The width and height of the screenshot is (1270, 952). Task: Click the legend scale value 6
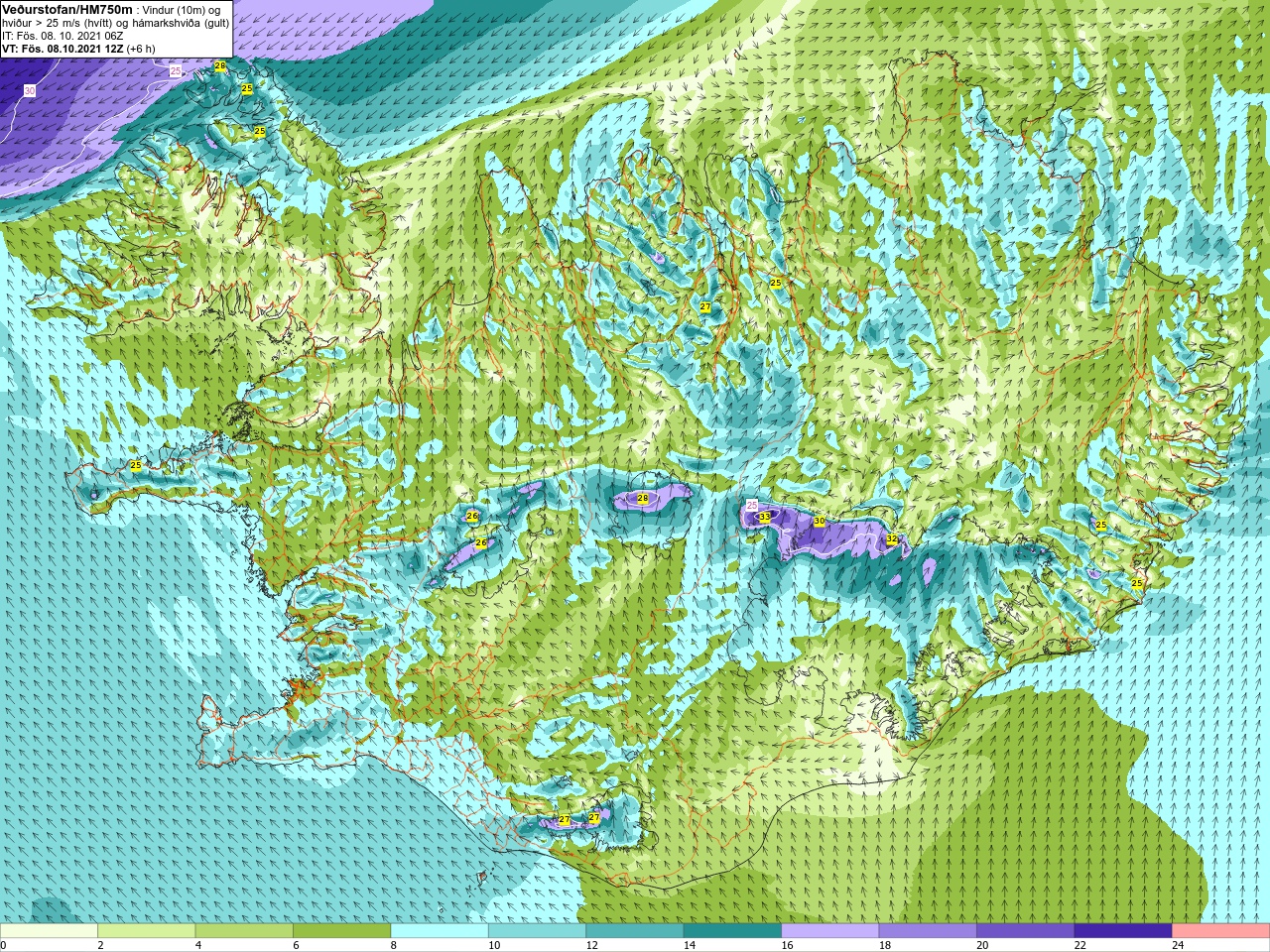click(x=296, y=945)
